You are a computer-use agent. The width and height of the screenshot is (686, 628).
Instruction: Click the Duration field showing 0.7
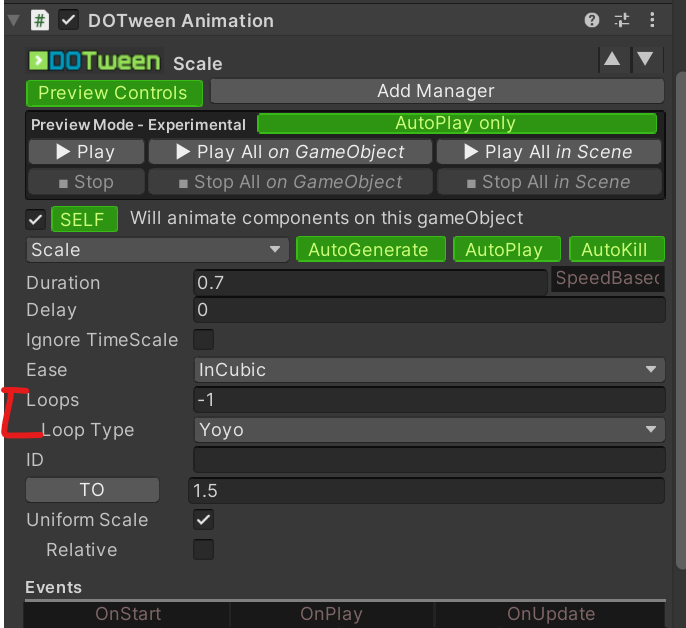click(370, 282)
